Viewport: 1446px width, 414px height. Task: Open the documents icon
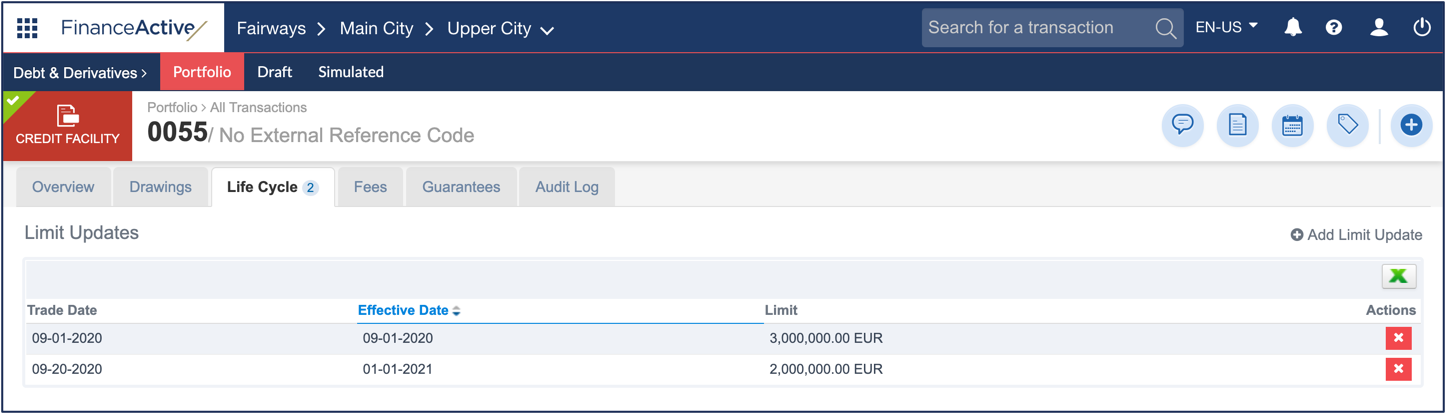[1237, 126]
